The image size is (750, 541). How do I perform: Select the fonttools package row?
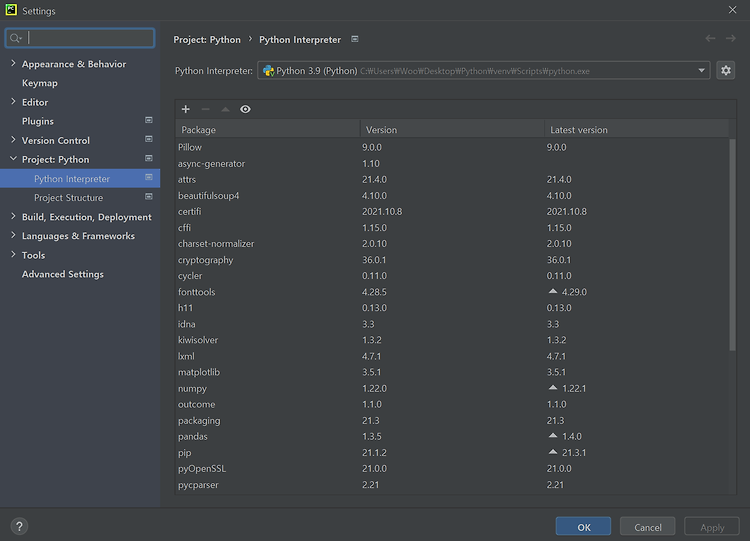452,292
